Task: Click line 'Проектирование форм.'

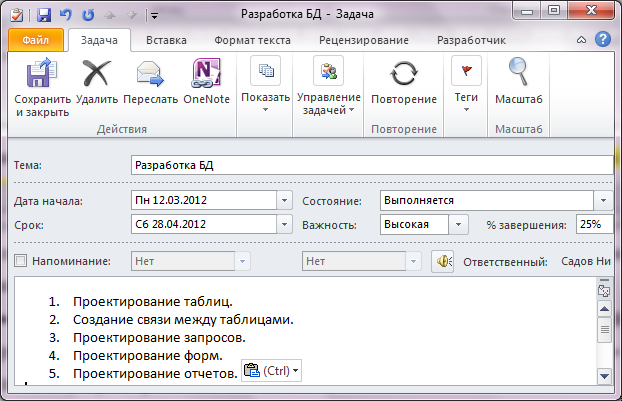Action: click(x=148, y=355)
